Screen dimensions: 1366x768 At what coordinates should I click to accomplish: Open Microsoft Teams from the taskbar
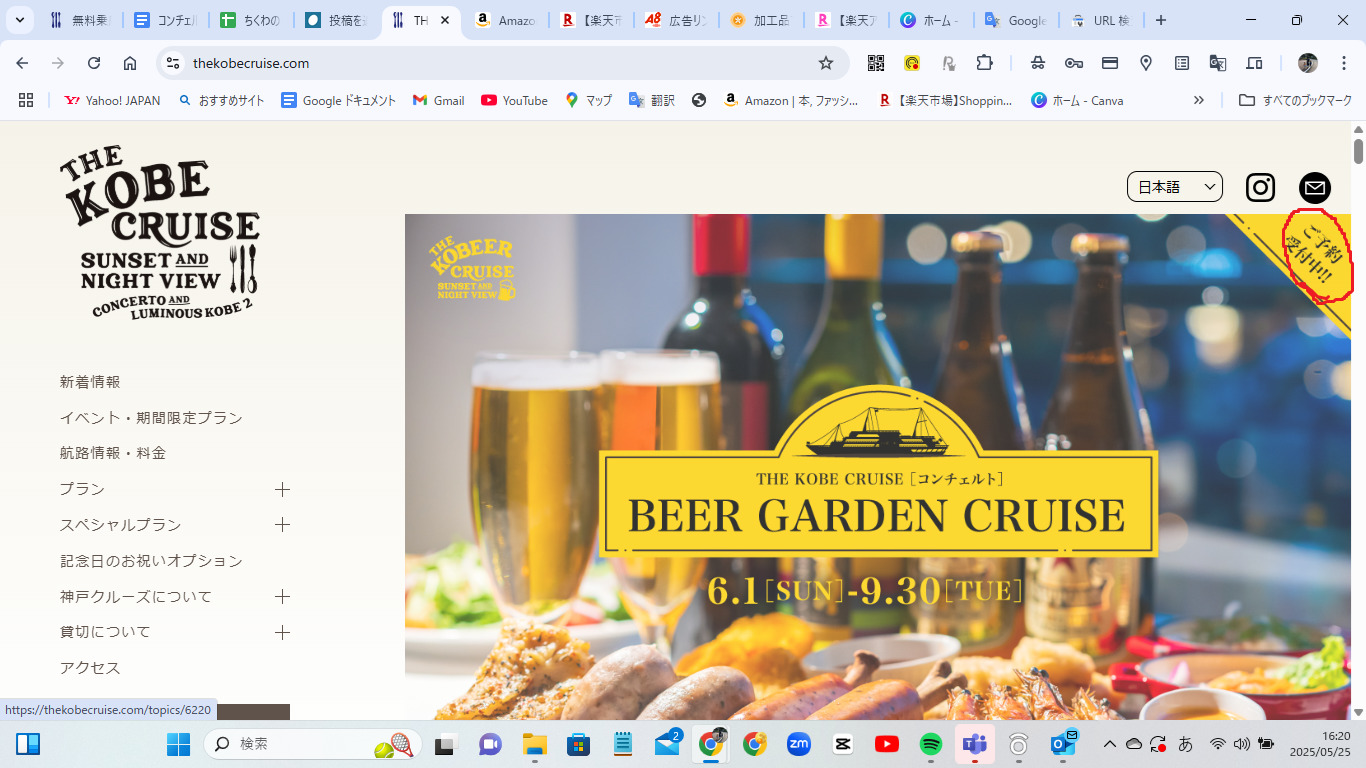coord(975,744)
